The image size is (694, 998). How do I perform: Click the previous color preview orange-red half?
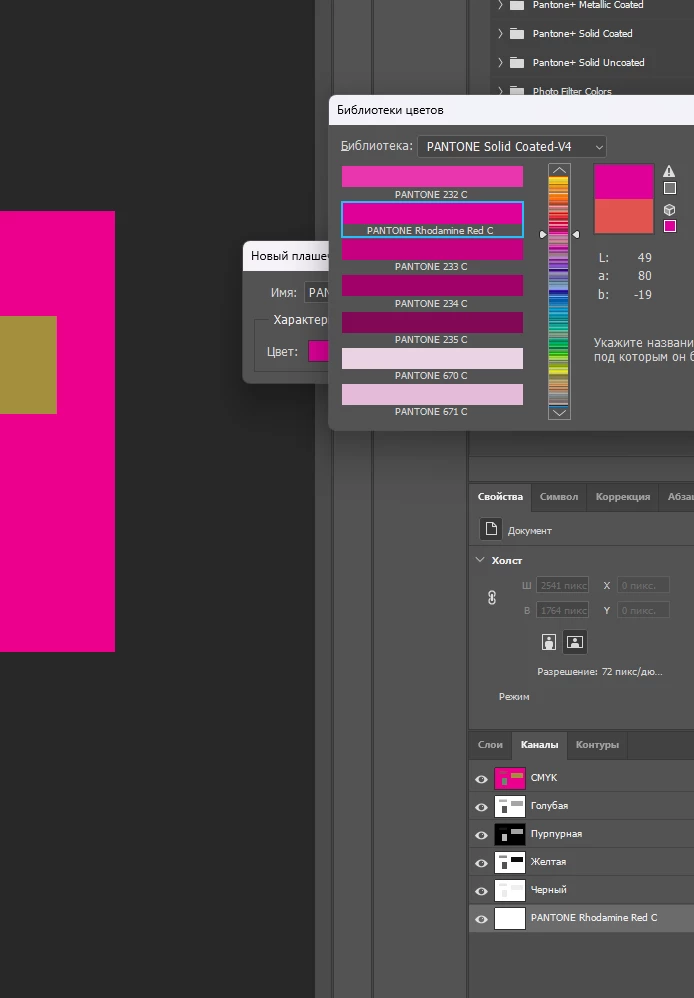(x=624, y=216)
